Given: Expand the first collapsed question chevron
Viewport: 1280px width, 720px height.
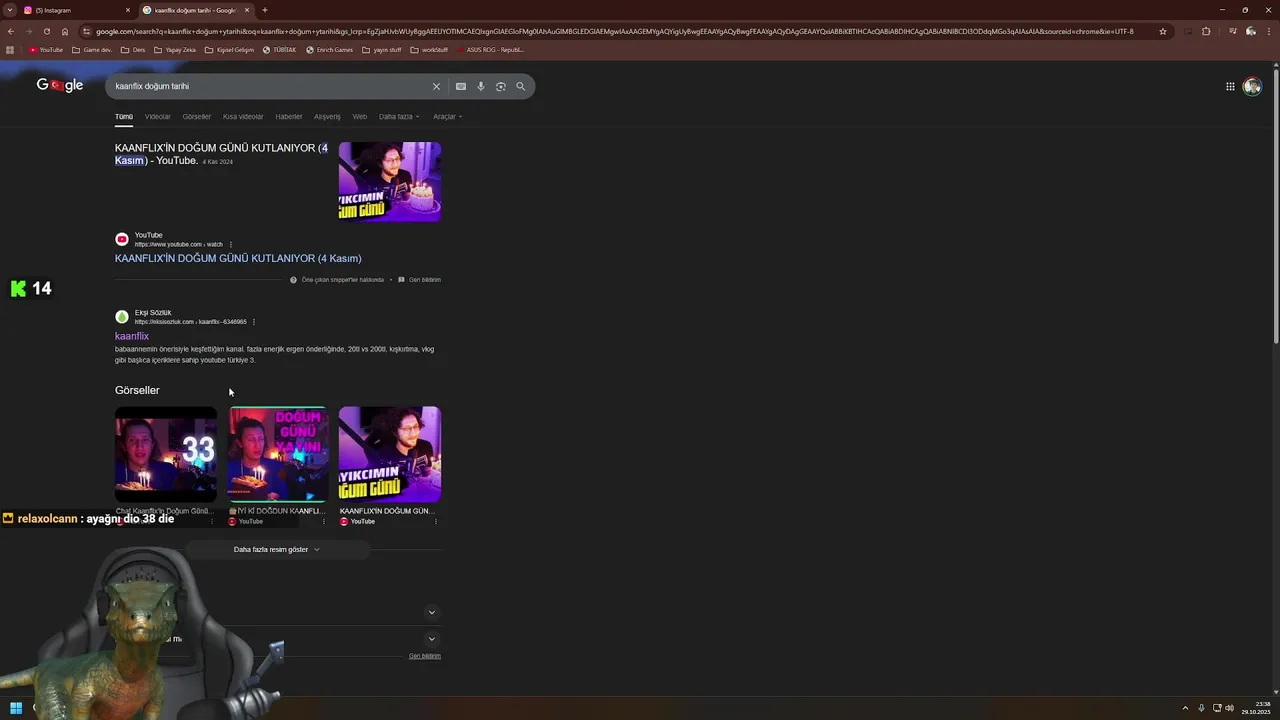Looking at the screenshot, I should [432, 612].
